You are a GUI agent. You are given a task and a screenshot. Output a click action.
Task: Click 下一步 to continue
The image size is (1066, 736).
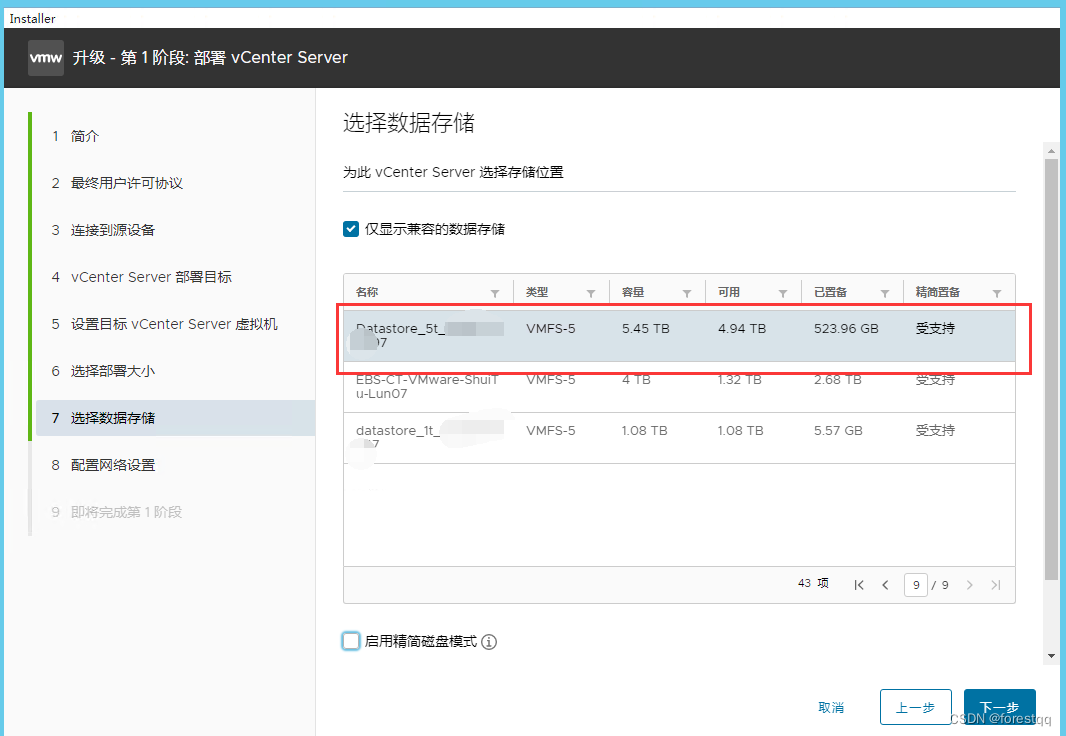tap(999, 707)
